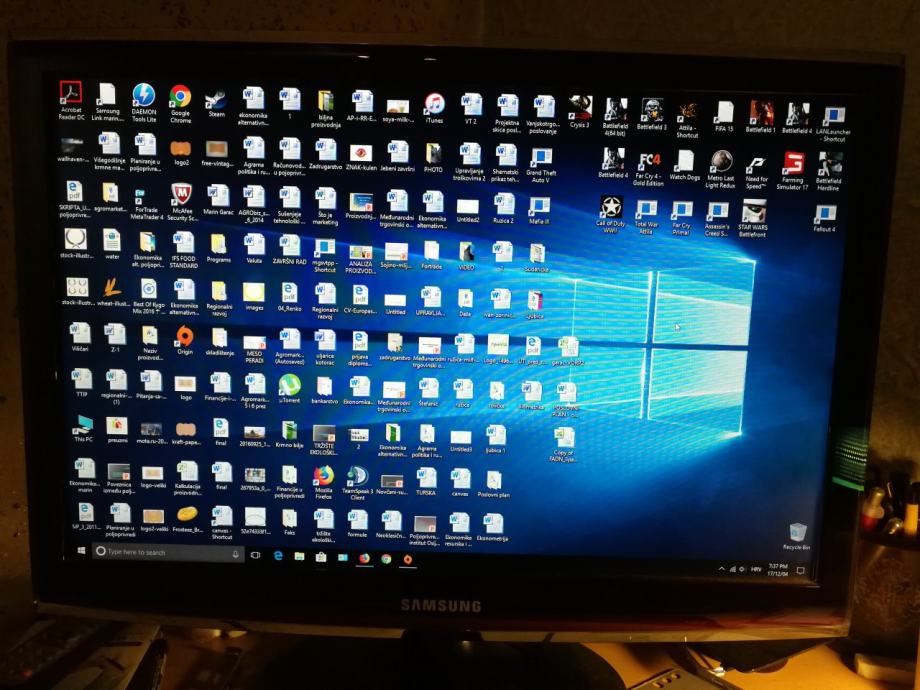Select the Assassin's Creed shortcut
This screenshot has height=690, width=920.
pyautogui.click(x=717, y=219)
